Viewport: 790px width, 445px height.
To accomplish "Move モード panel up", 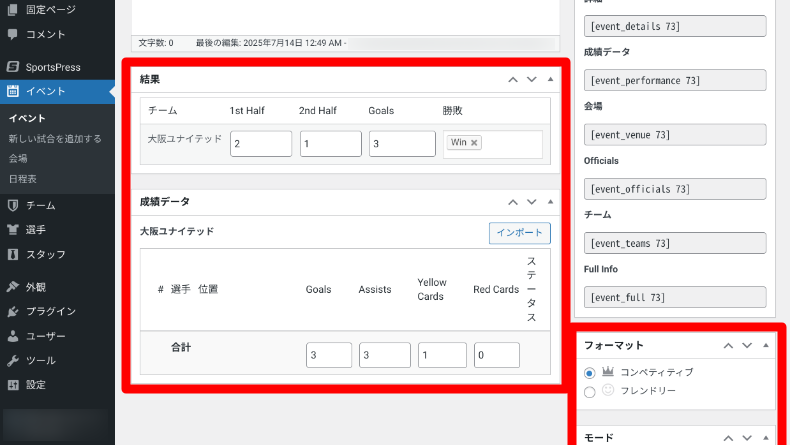I will [x=729, y=438].
